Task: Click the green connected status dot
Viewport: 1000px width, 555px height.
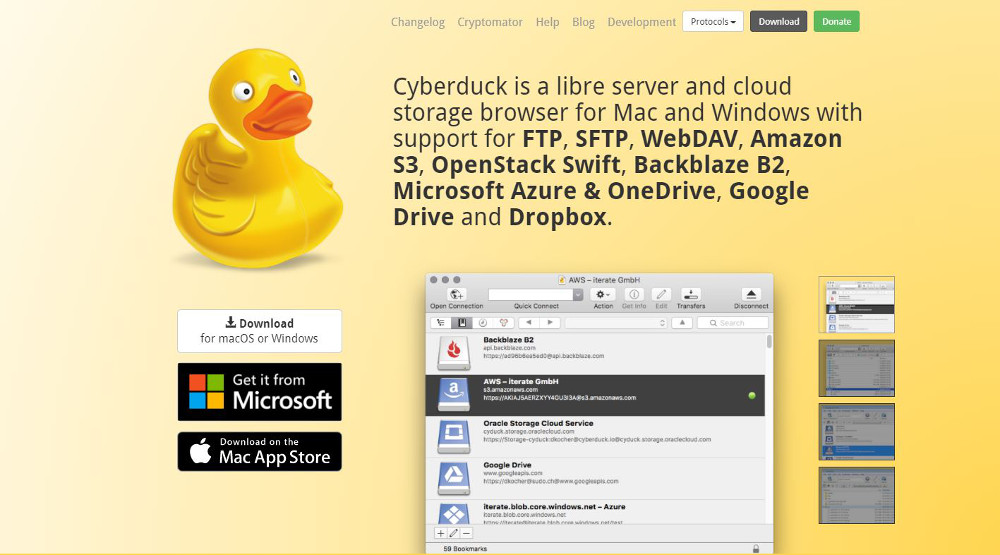Action: point(752,396)
